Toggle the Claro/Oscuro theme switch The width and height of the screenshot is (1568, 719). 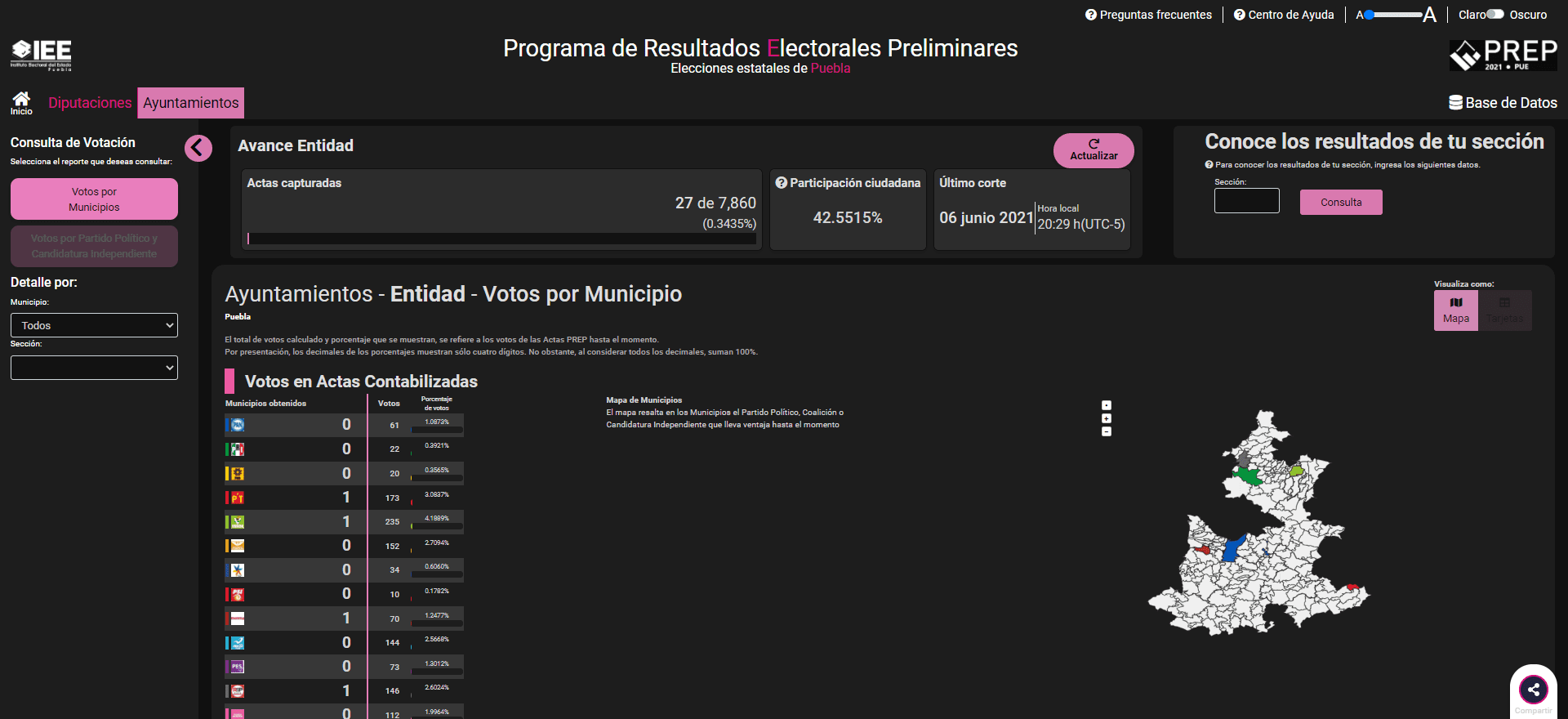[1495, 15]
